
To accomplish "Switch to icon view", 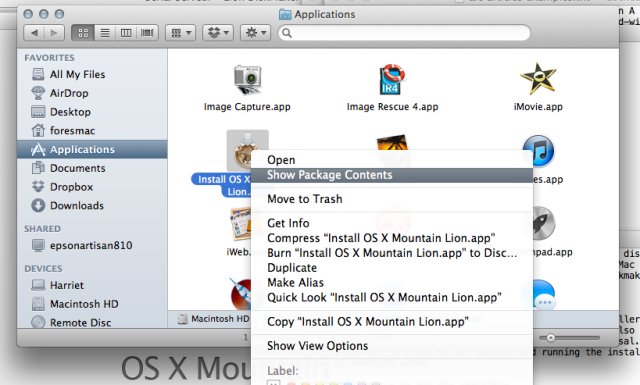I will click(83, 33).
